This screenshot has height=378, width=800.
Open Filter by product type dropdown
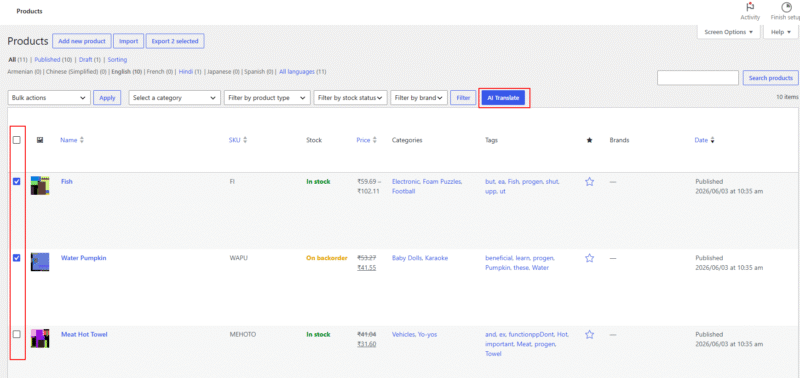[x=267, y=98]
